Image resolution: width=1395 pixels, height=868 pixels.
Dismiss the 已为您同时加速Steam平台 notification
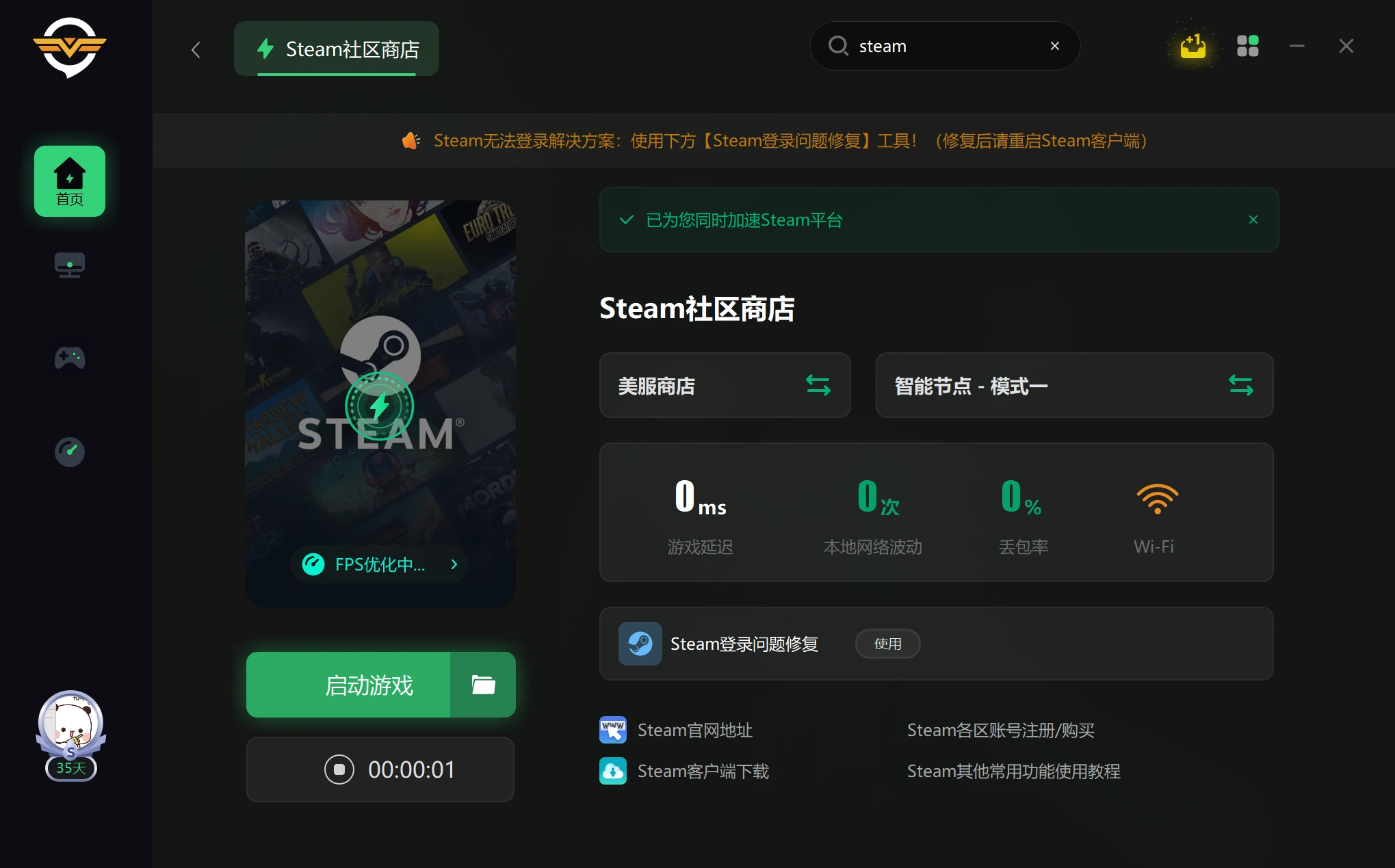coord(1253,220)
